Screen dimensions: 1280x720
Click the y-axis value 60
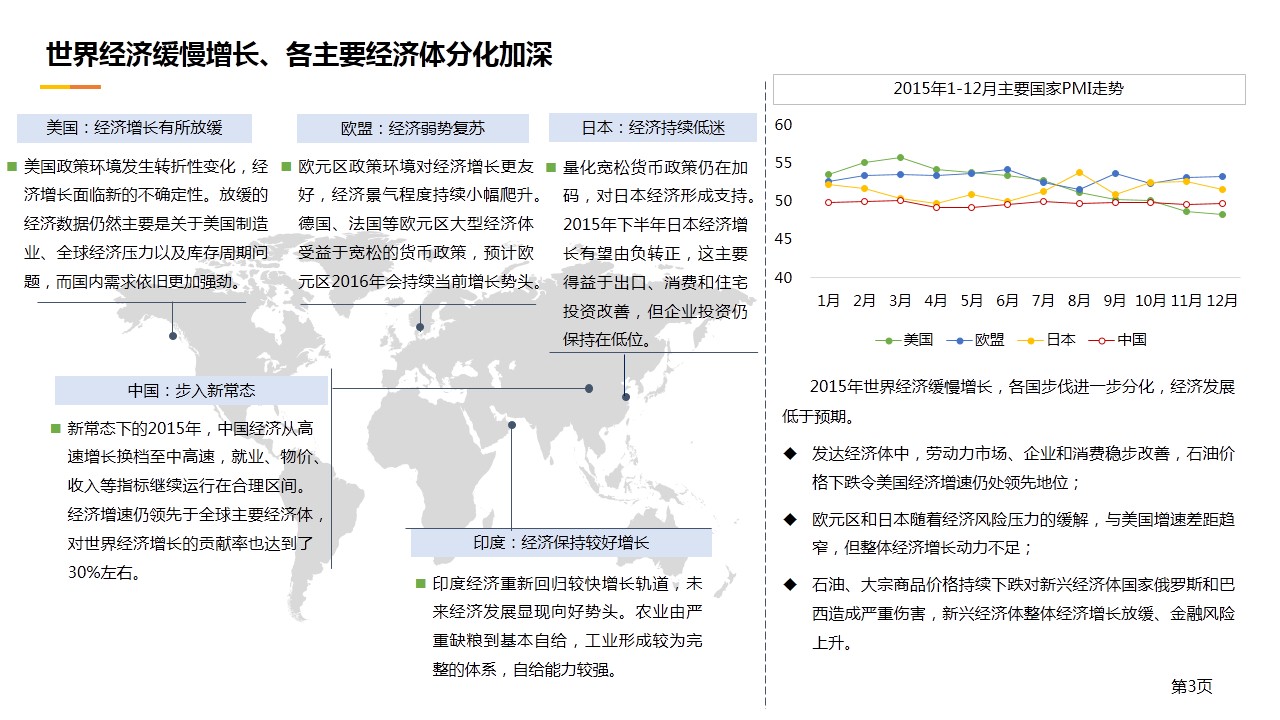click(784, 125)
